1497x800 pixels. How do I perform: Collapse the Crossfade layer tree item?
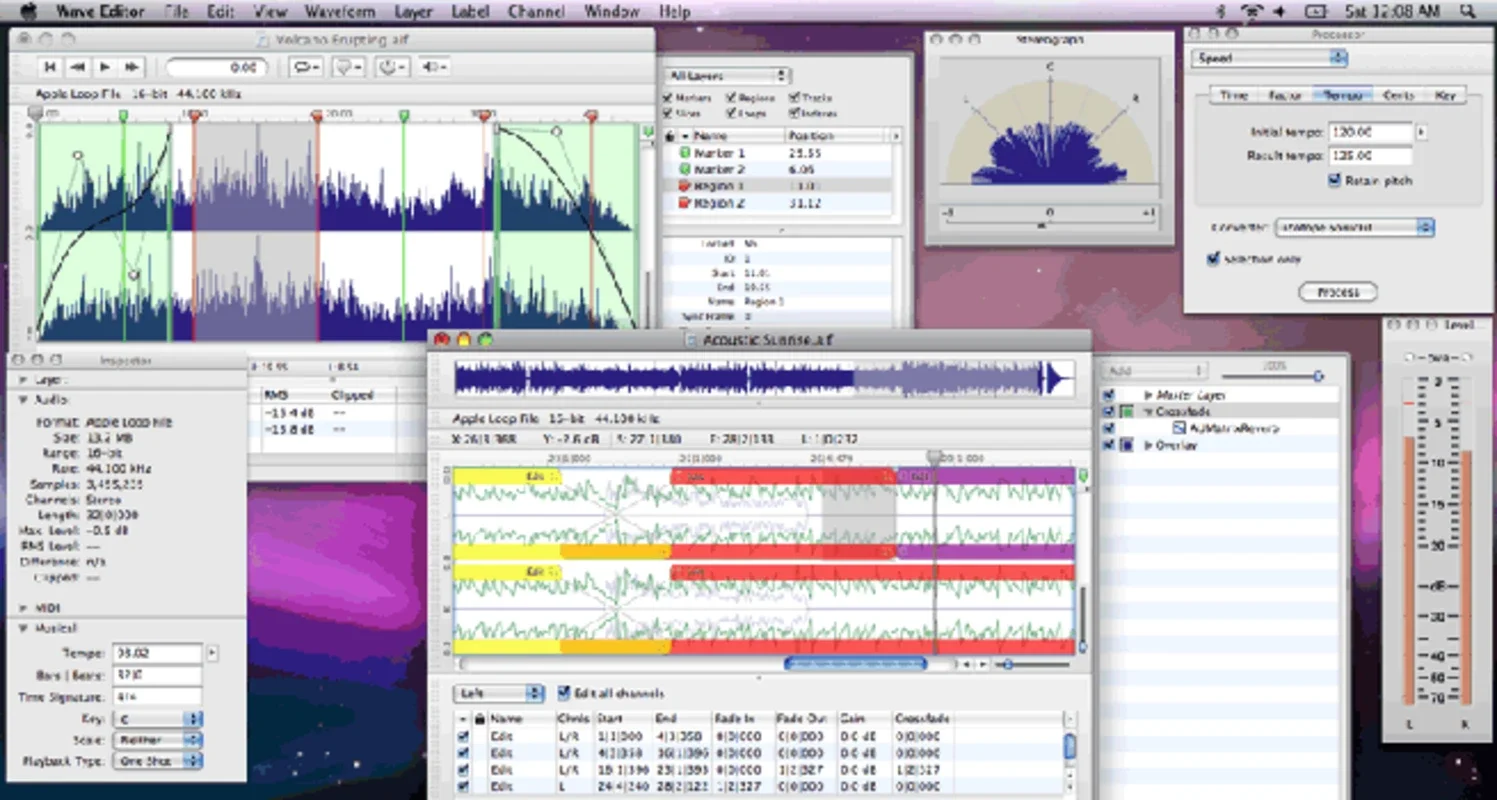pos(1148,411)
